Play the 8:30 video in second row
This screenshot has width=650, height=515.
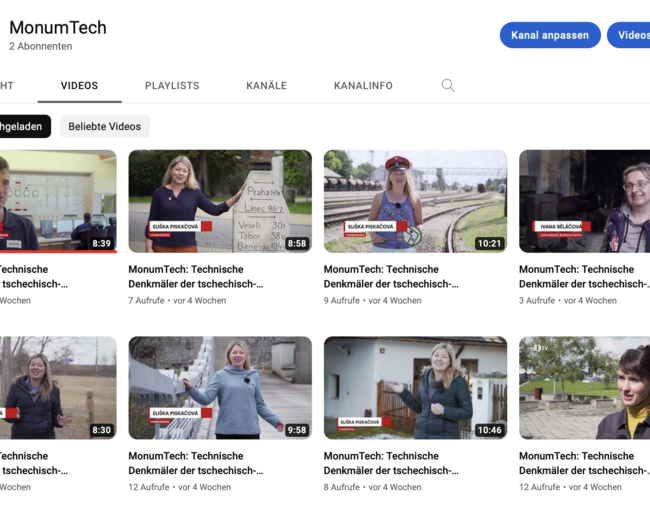pyautogui.click(x=57, y=387)
